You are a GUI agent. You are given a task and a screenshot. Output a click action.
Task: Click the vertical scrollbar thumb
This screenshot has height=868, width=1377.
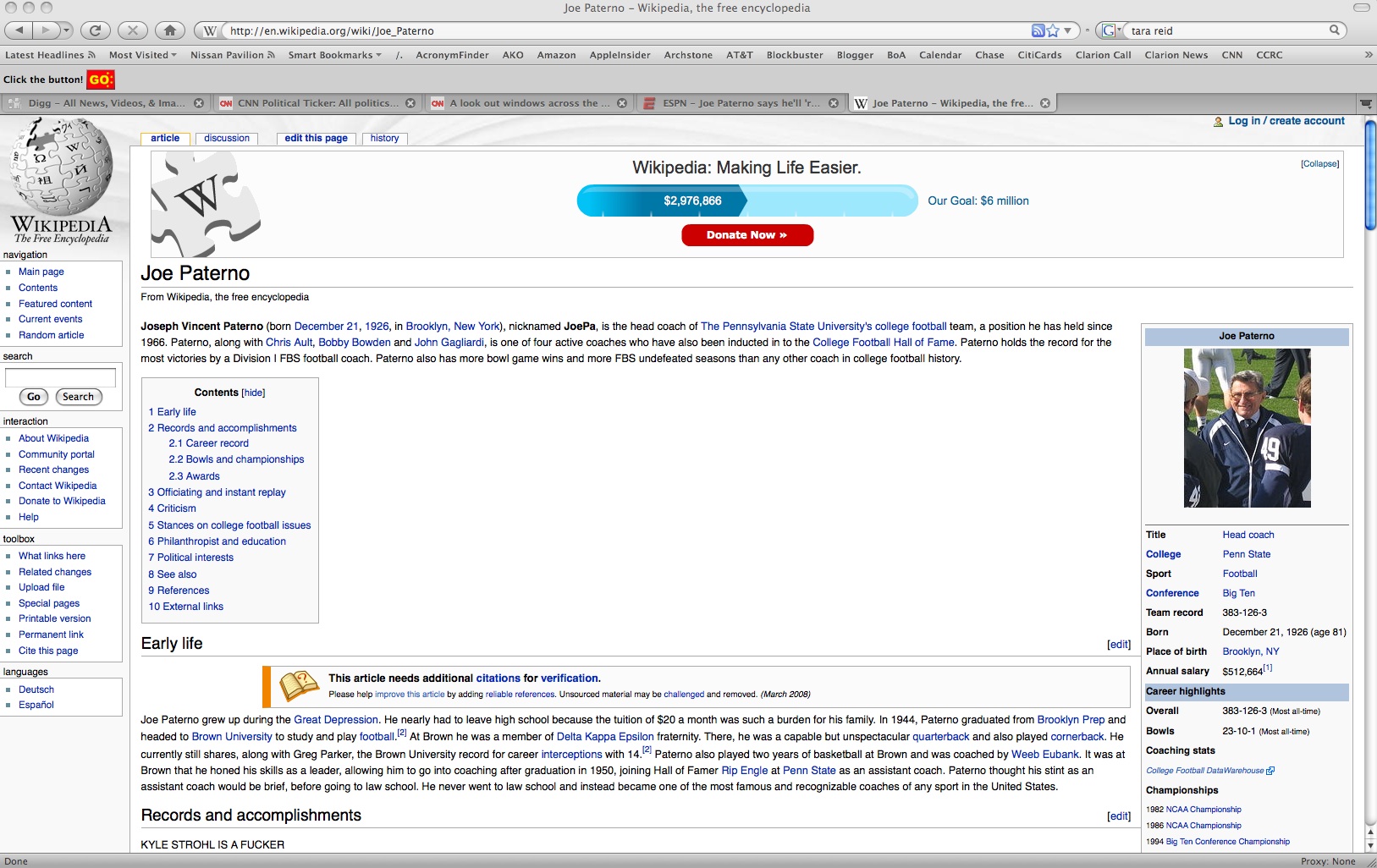[1370, 175]
